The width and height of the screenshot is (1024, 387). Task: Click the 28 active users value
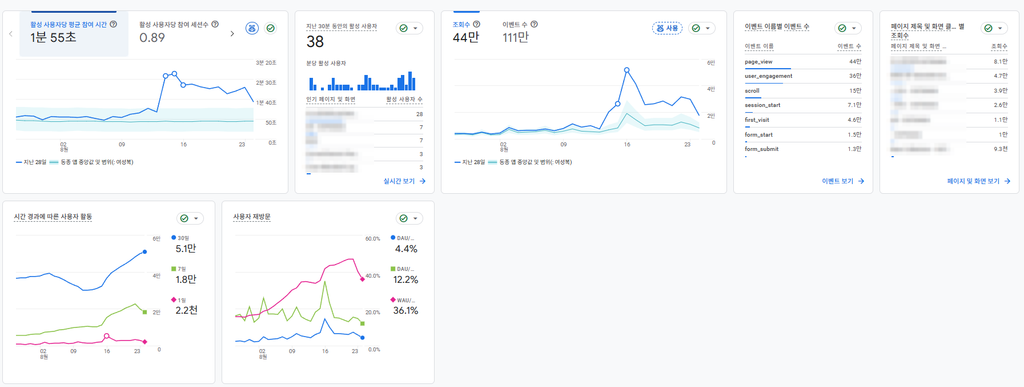(x=419, y=114)
